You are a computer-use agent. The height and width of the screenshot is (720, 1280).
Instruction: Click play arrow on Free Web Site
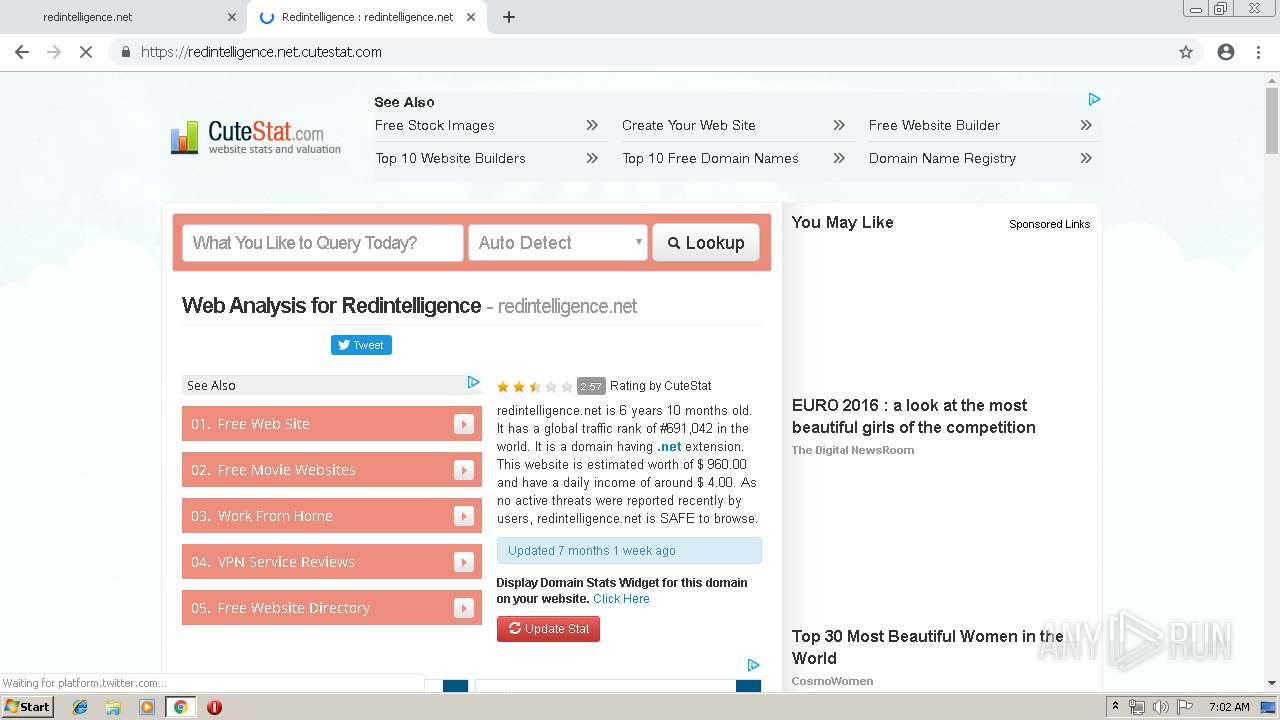(x=463, y=424)
